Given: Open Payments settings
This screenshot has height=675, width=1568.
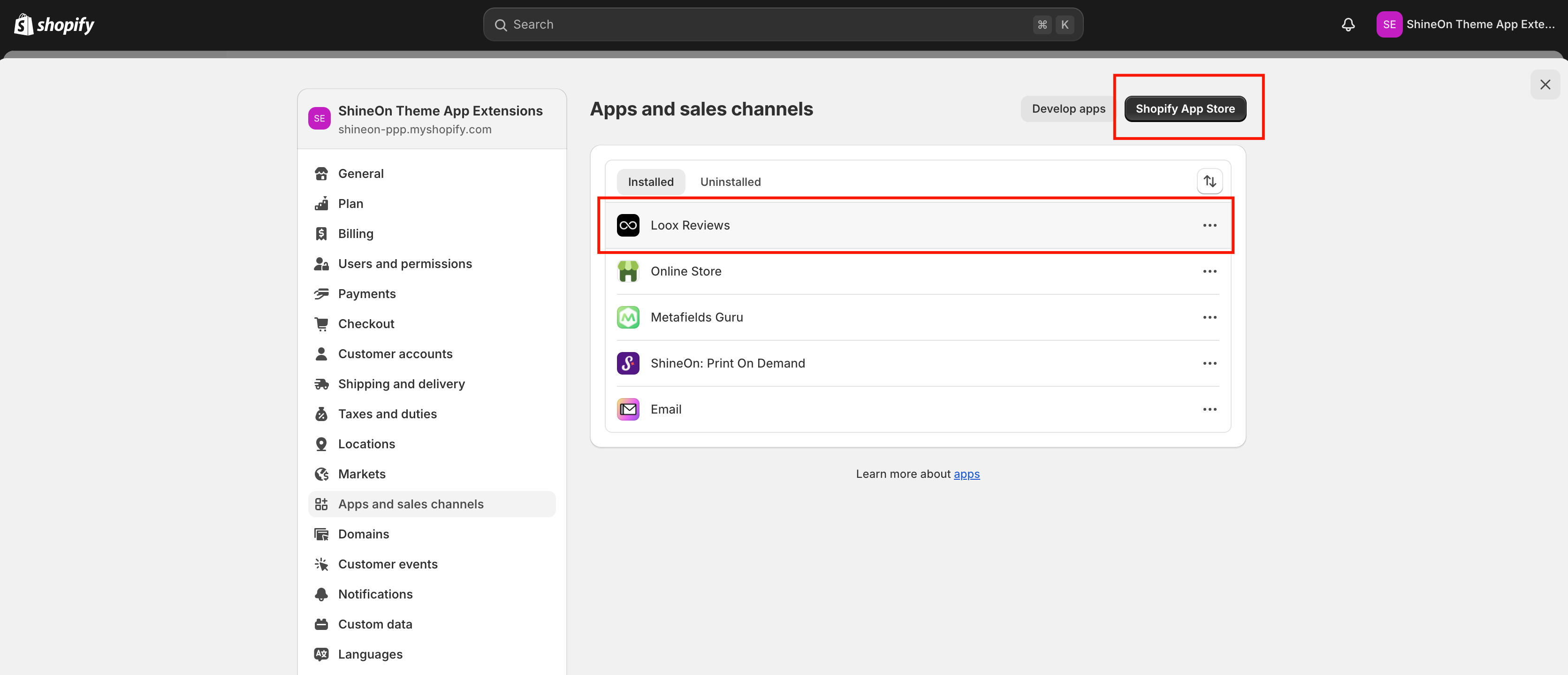Looking at the screenshot, I should (432, 294).
